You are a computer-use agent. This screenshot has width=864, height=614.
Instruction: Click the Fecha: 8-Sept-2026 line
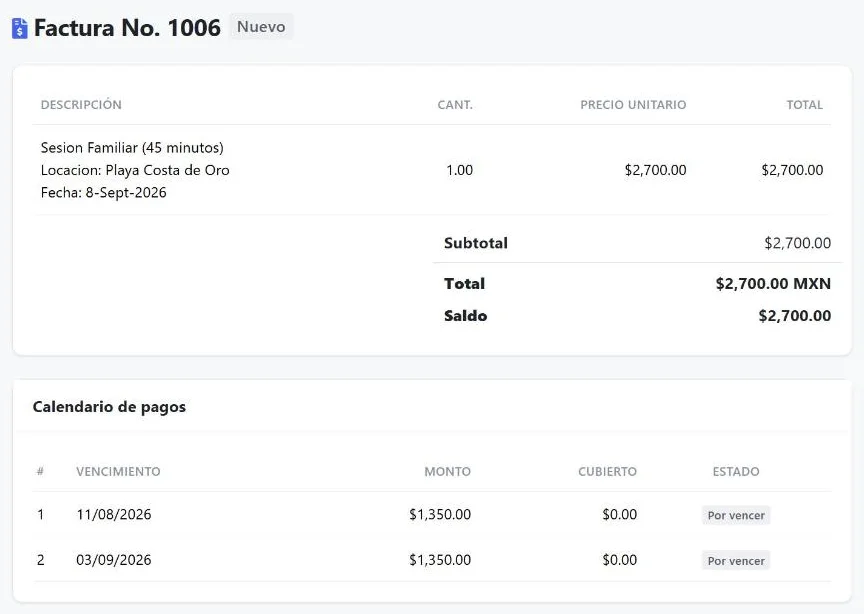pos(104,192)
